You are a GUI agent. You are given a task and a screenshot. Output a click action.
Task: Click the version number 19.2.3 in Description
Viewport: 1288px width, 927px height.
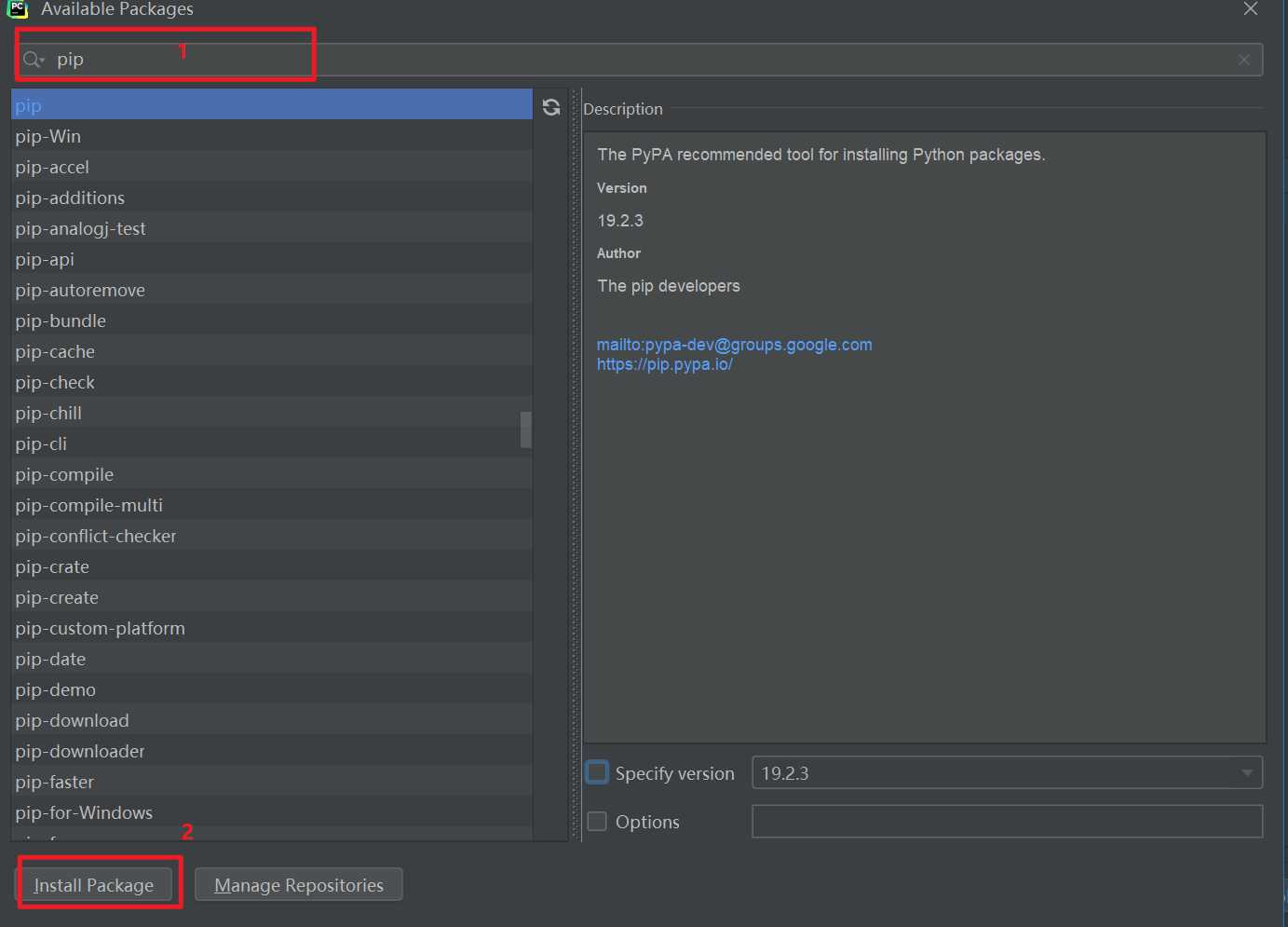coord(620,221)
